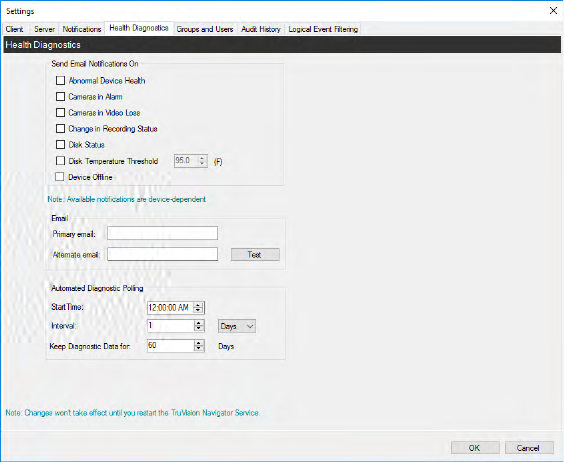Image resolution: width=564 pixels, height=462 pixels.
Task: Check Disk Temperature Threshold option
Action: click(x=60, y=160)
